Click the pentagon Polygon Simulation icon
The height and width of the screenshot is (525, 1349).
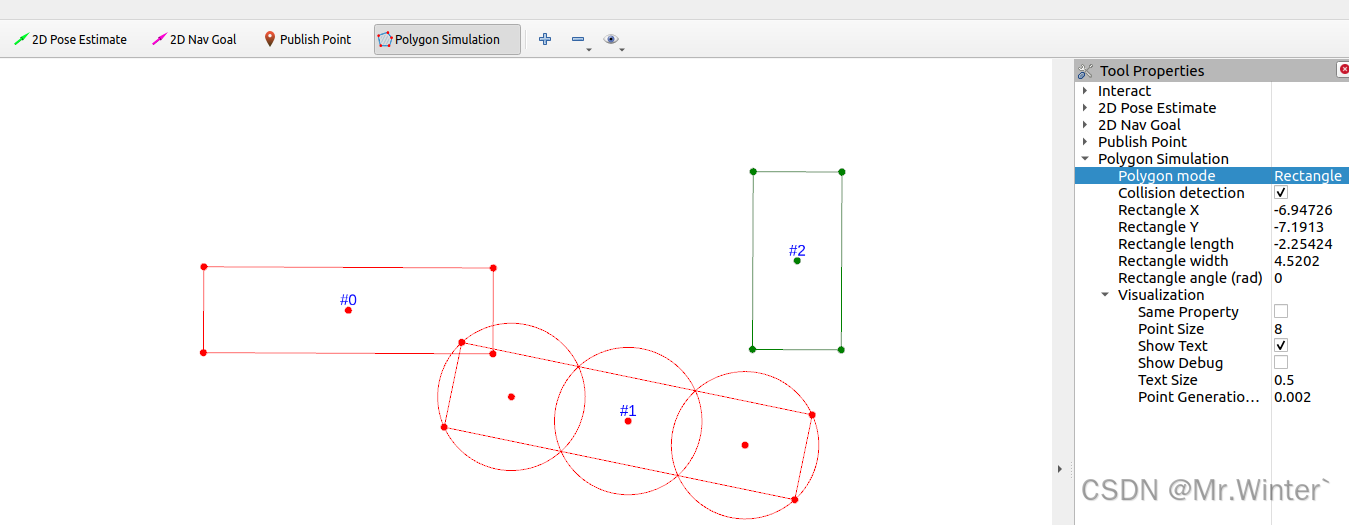coord(385,40)
